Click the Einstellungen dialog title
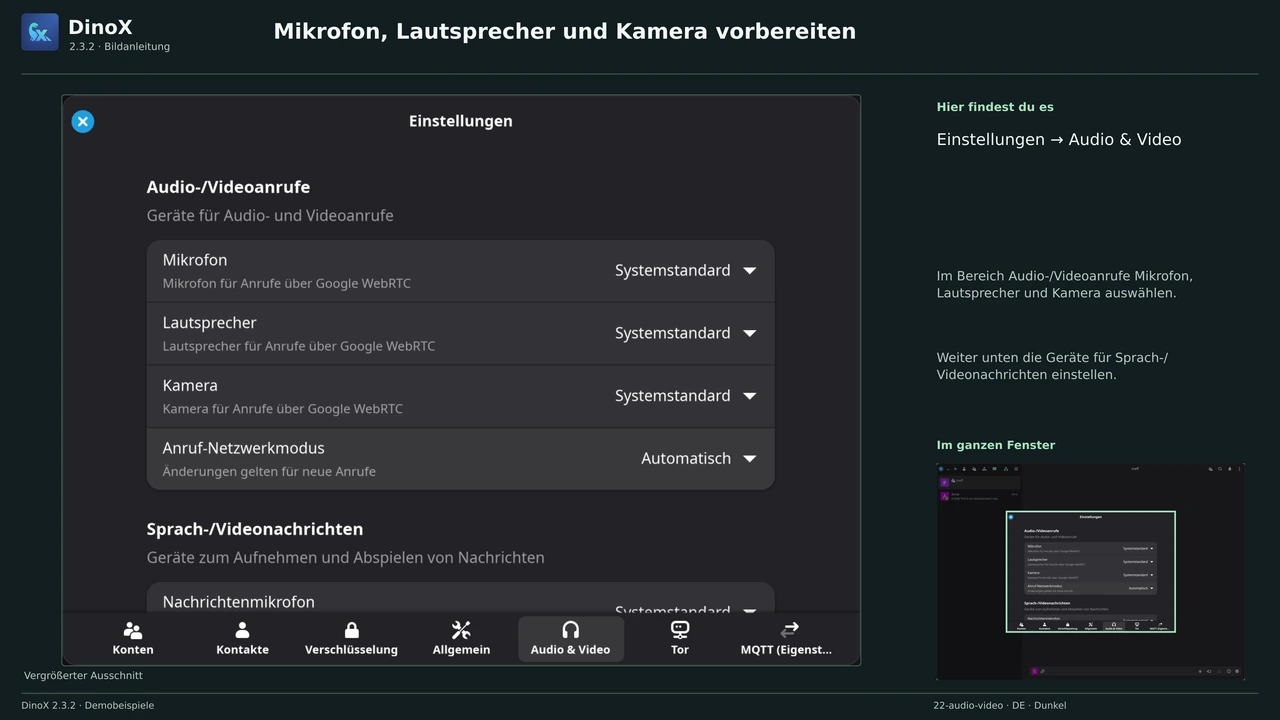 tap(461, 121)
